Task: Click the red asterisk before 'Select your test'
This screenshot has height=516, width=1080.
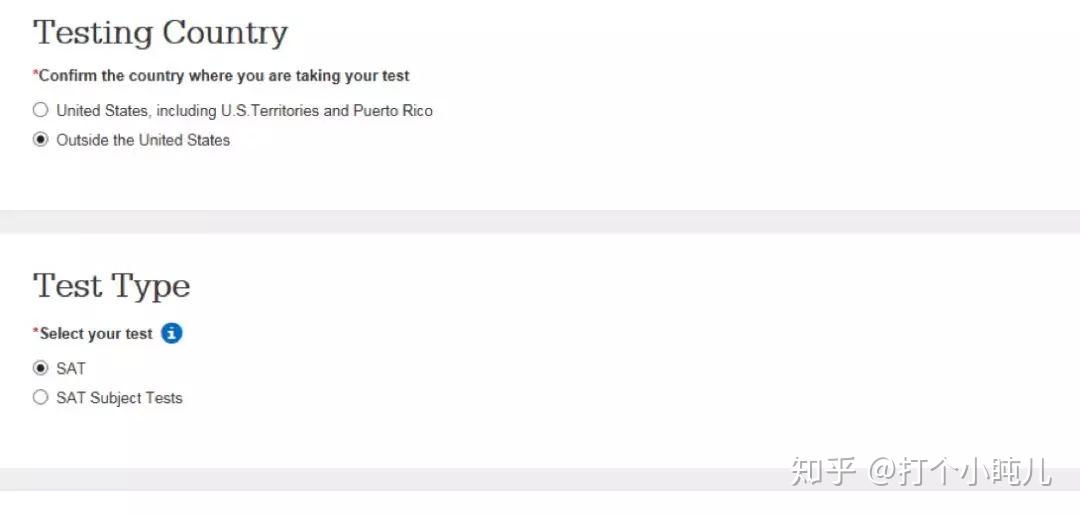Action: 36,331
